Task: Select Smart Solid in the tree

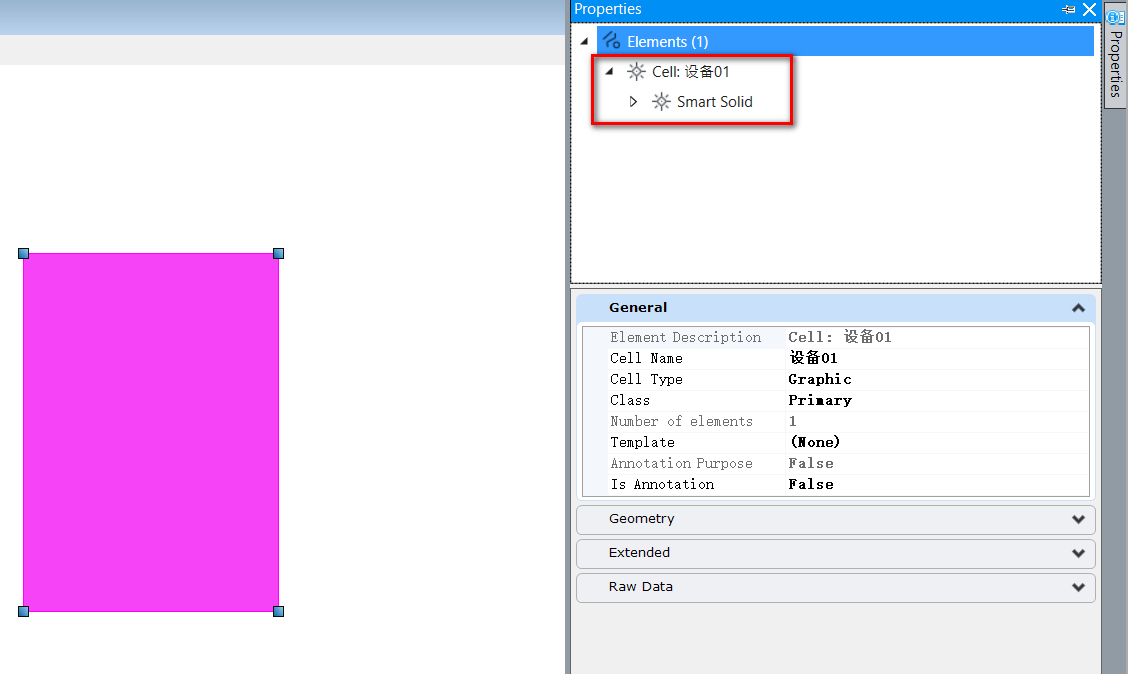Action: (714, 102)
